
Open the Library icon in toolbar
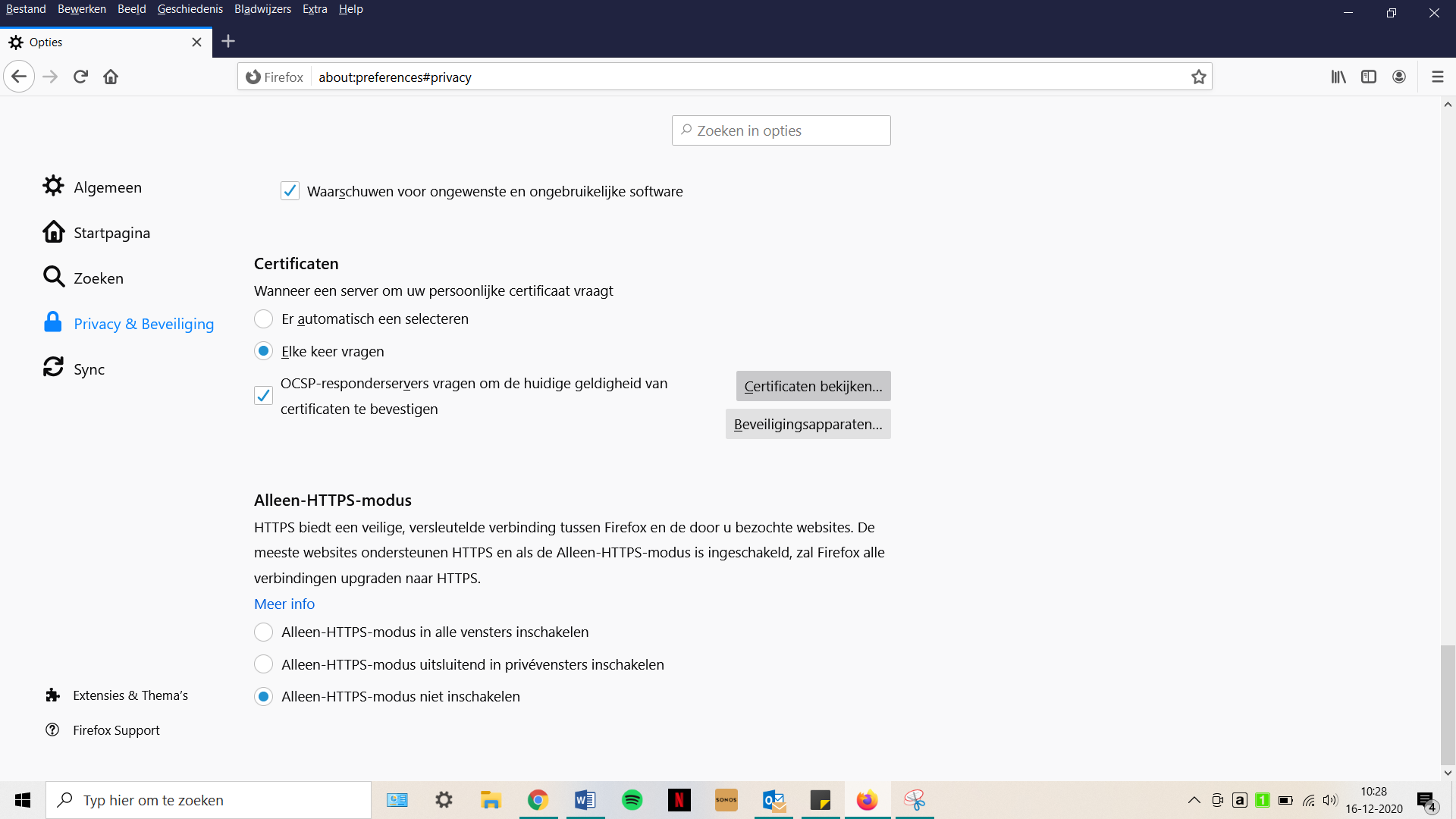tap(1338, 77)
